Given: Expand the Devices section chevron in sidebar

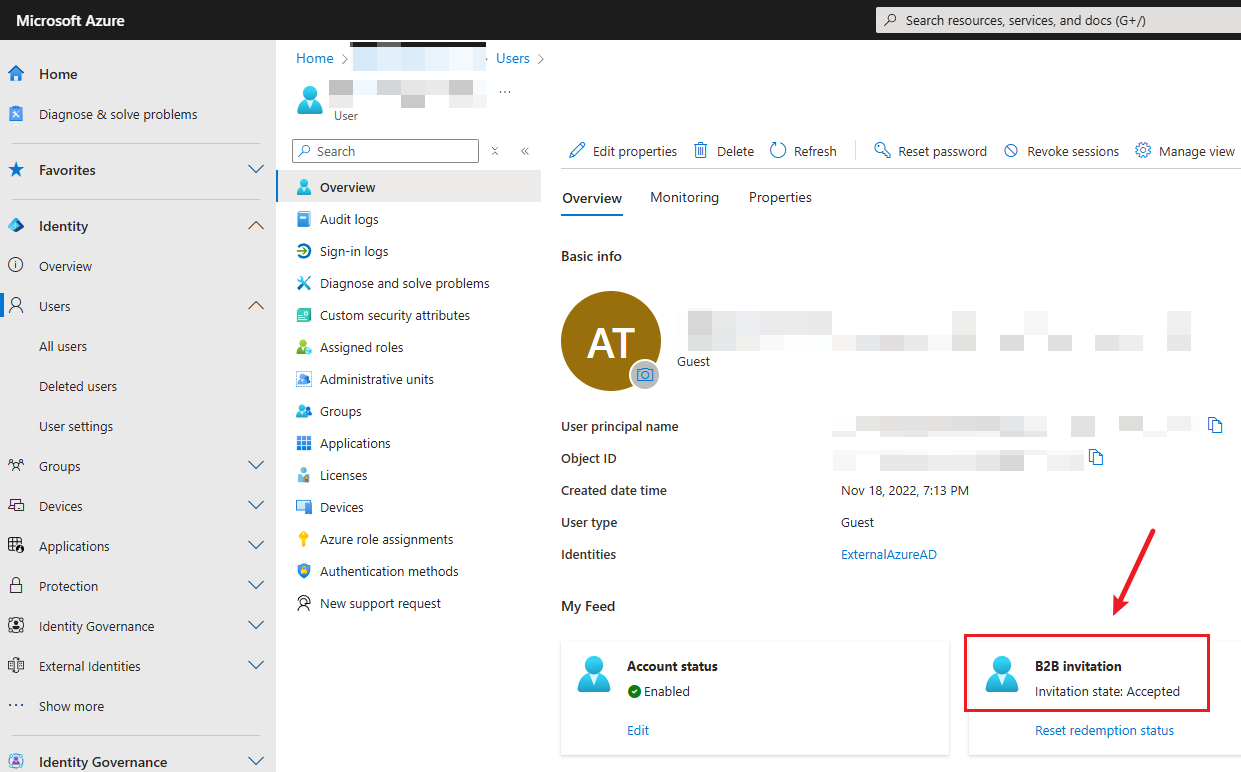Looking at the screenshot, I should [x=256, y=506].
